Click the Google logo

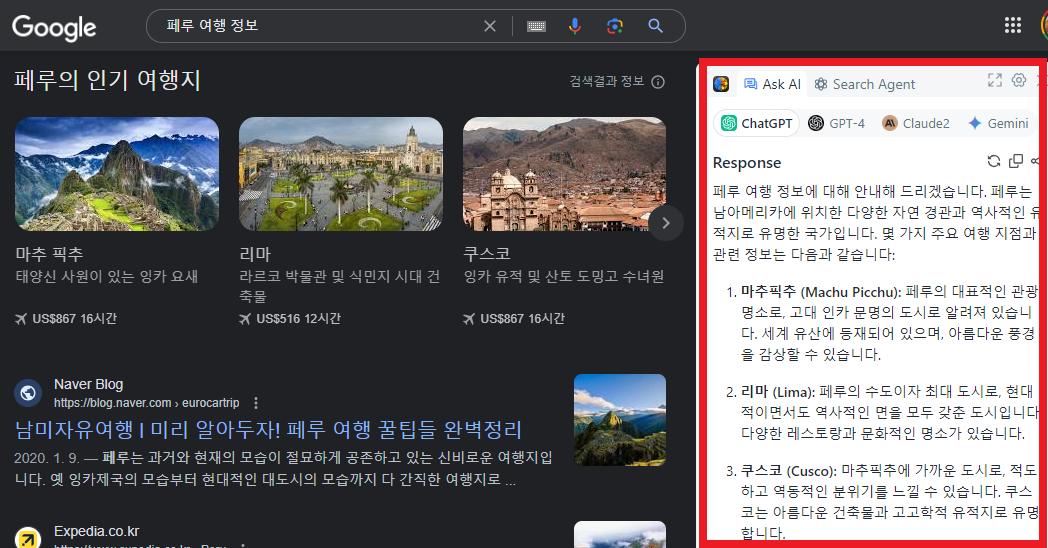tap(54, 27)
